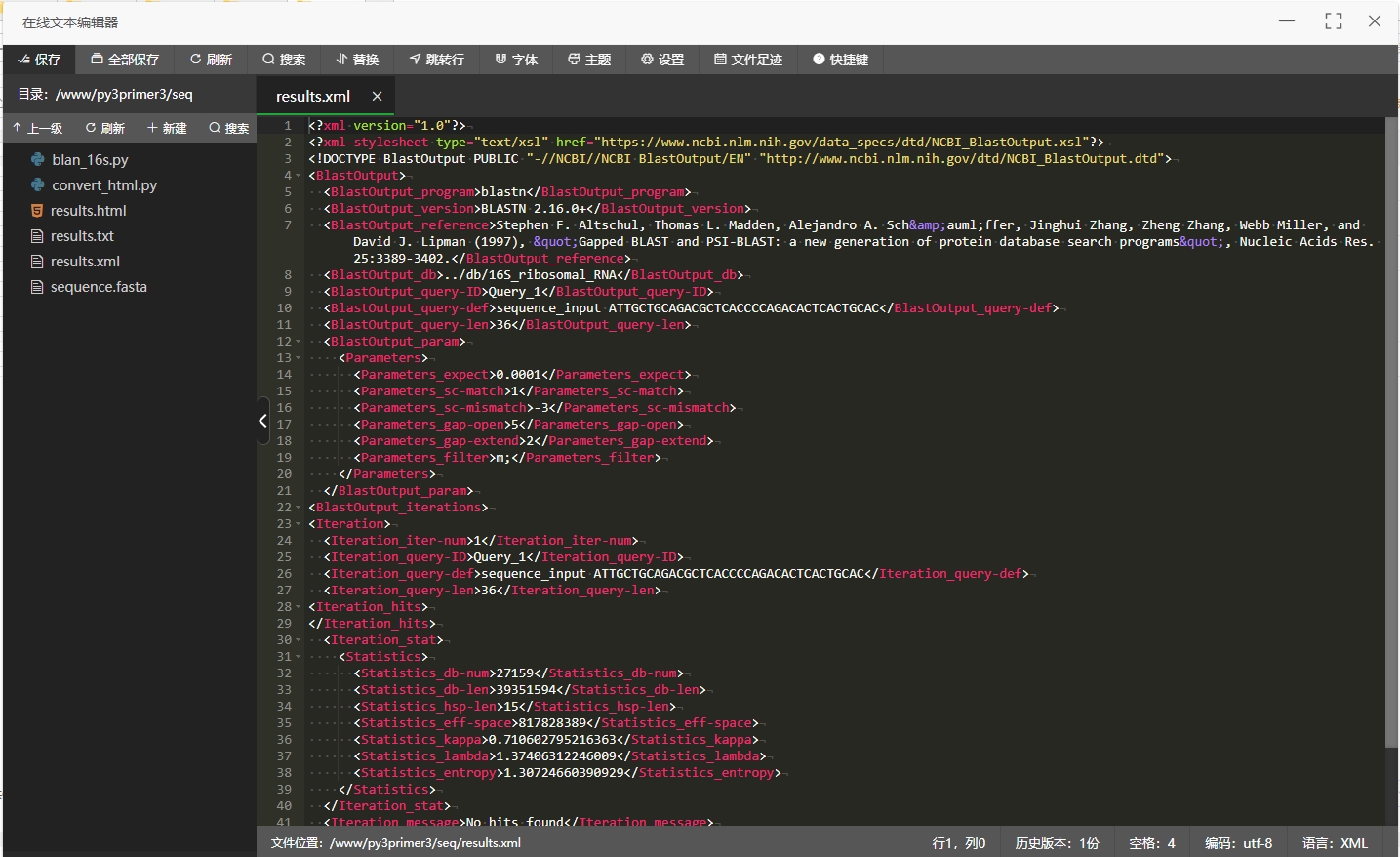Refresh the editor using 刷新 toolbar button
This screenshot has height=857, width=1400.
(x=211, y=60)
